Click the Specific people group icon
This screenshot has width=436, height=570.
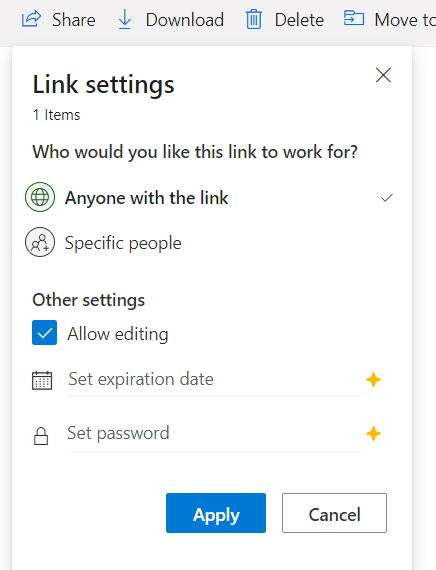[x=40, y=242]
